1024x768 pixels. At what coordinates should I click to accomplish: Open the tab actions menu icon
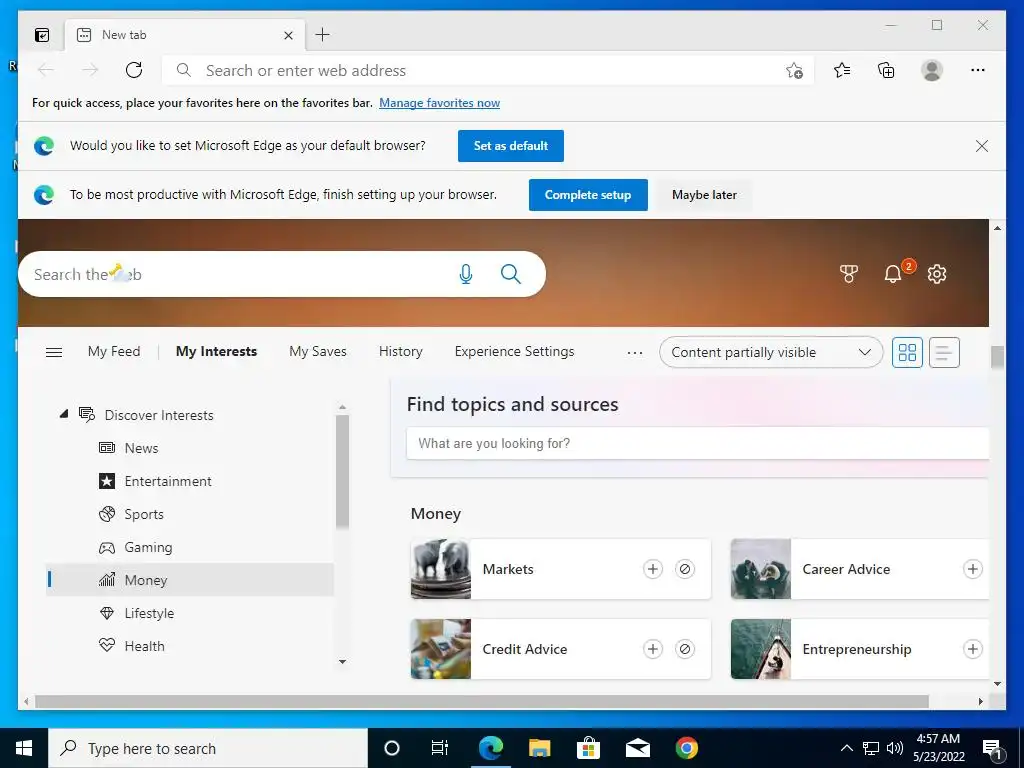point(42,35)
